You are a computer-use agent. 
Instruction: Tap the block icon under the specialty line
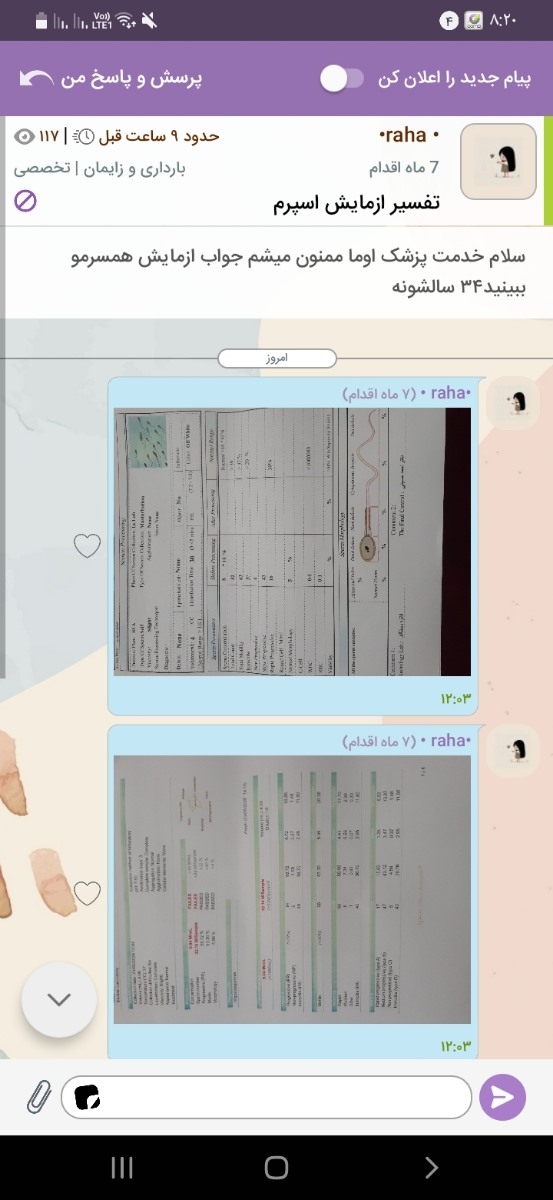tap(26, 201)
